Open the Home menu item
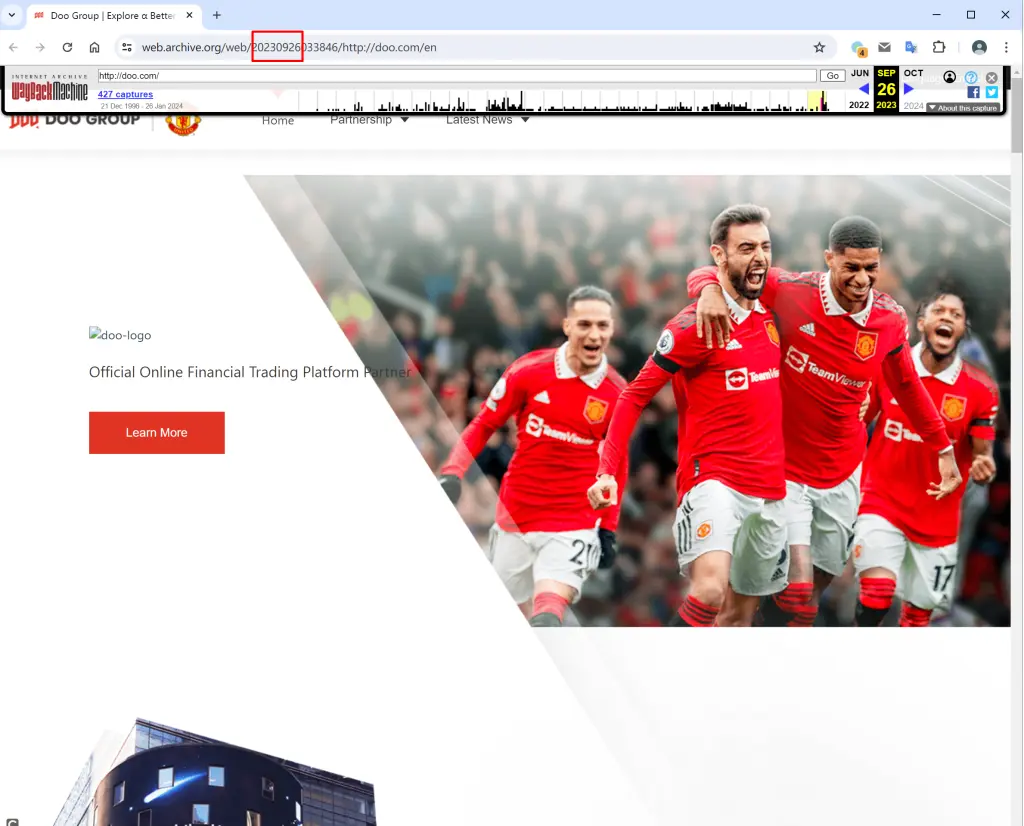This screenshot has width=1024, height=826. pyautogui.click(x=278, y=120)
